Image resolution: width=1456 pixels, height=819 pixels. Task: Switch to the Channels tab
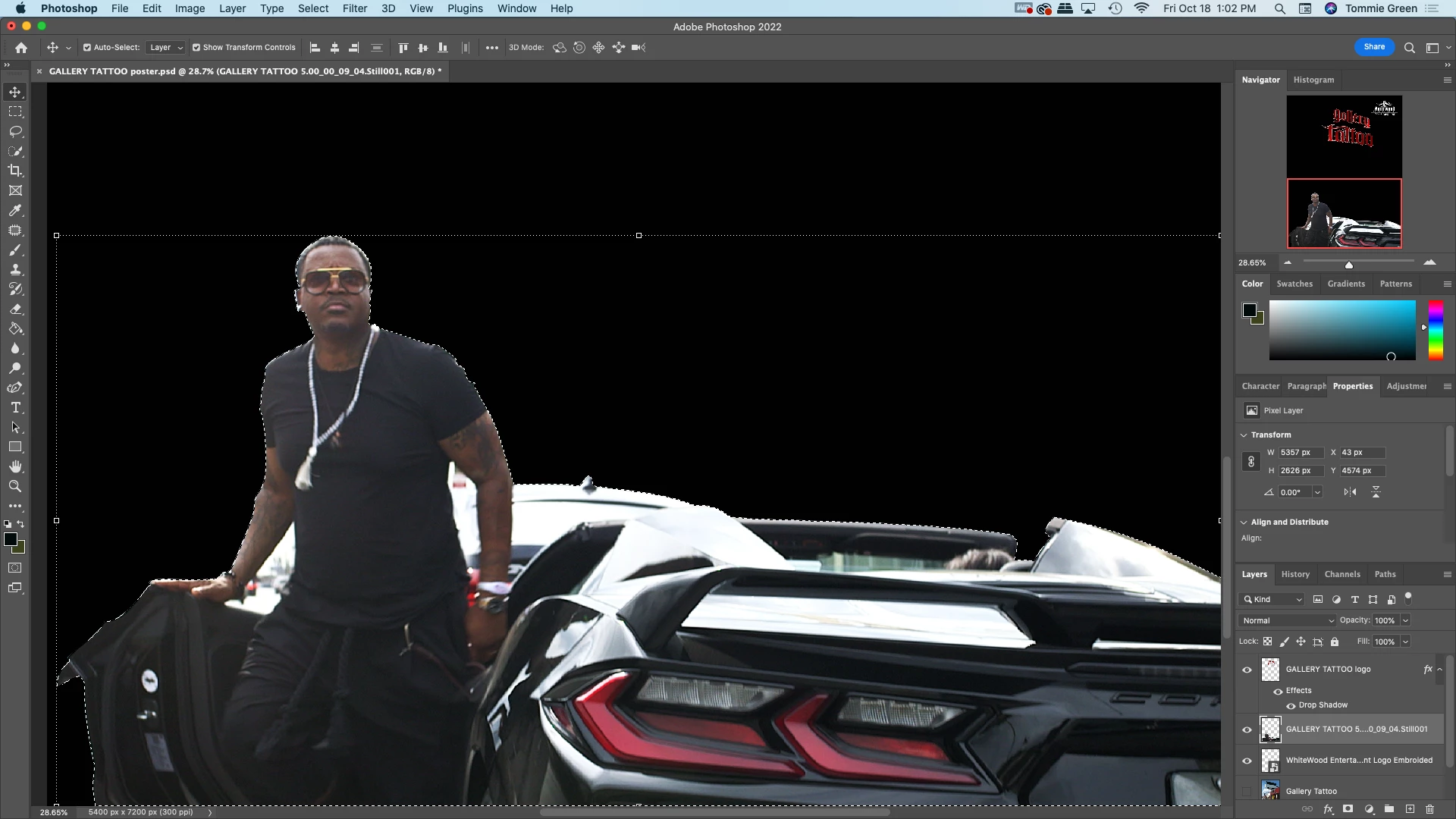click(1341, 574)
